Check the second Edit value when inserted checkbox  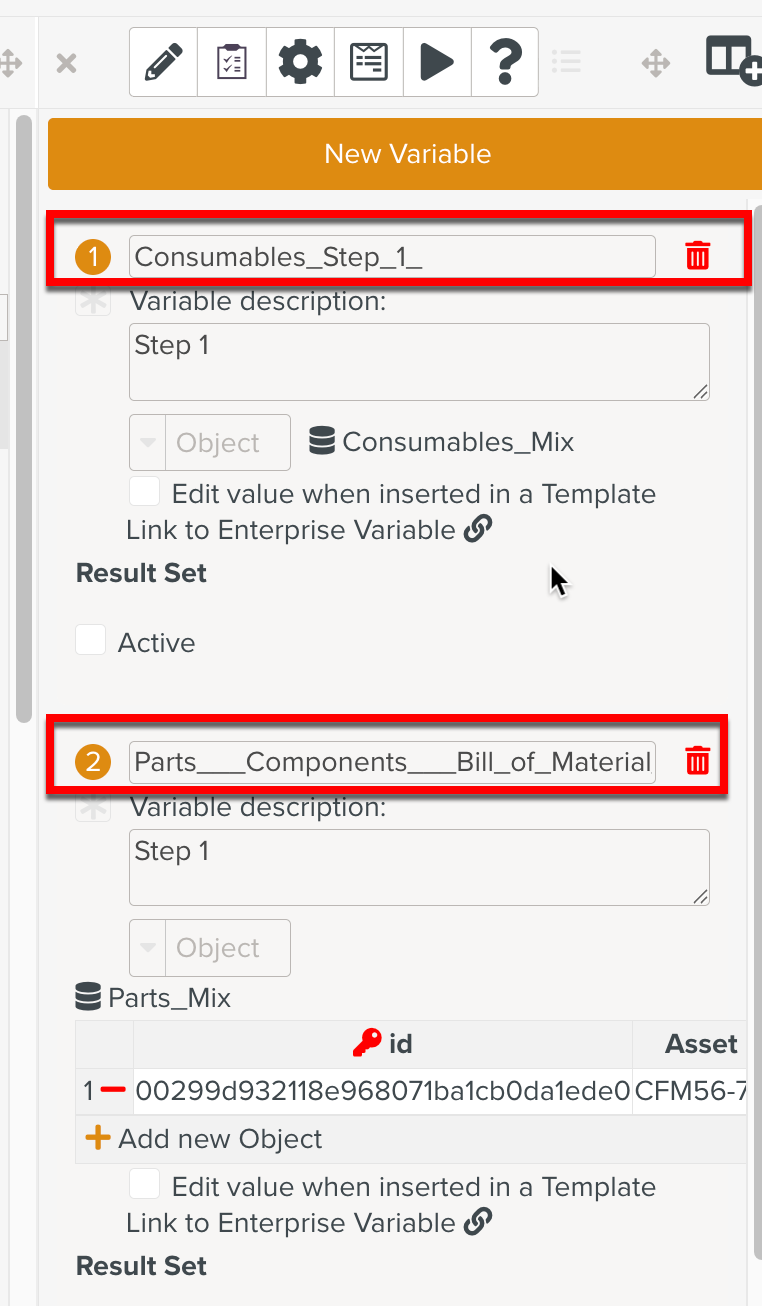pyautogui.click(x=145, y=1185)
